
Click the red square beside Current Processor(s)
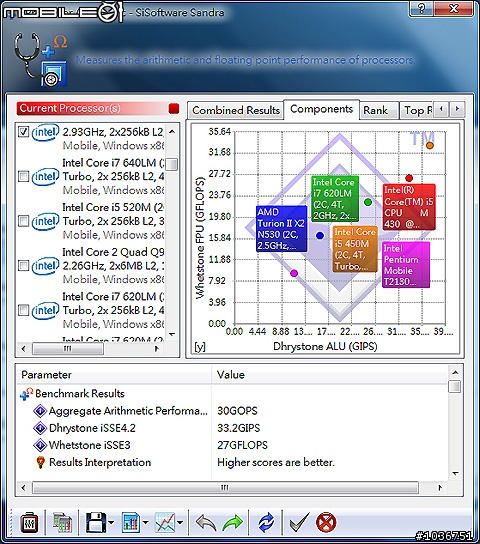pos(174,109)
